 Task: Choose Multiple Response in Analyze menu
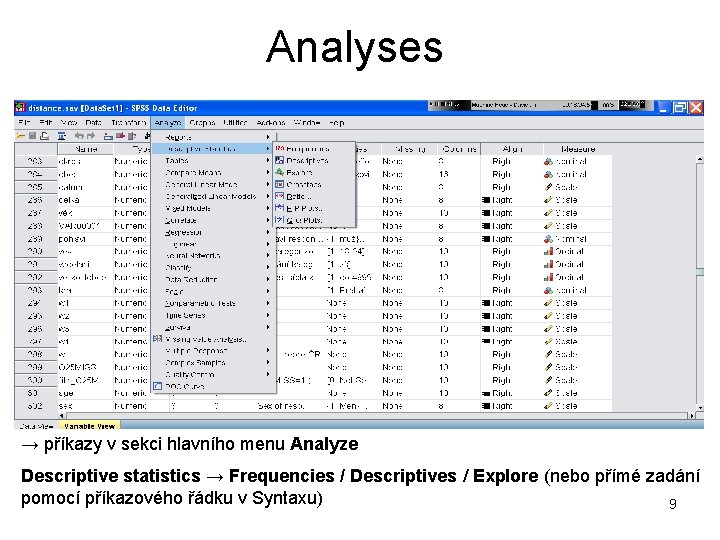click(x=213, y=350)
